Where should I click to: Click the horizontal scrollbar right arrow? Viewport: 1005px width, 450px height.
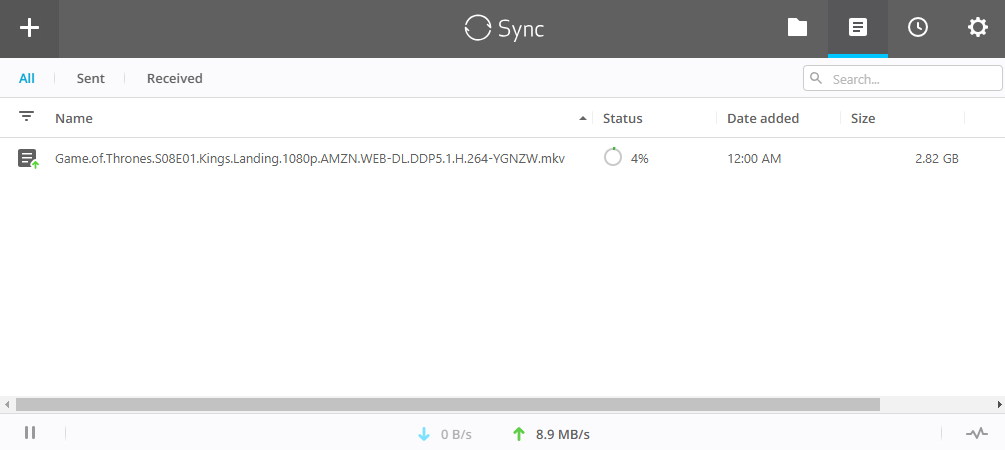[998, 405]
